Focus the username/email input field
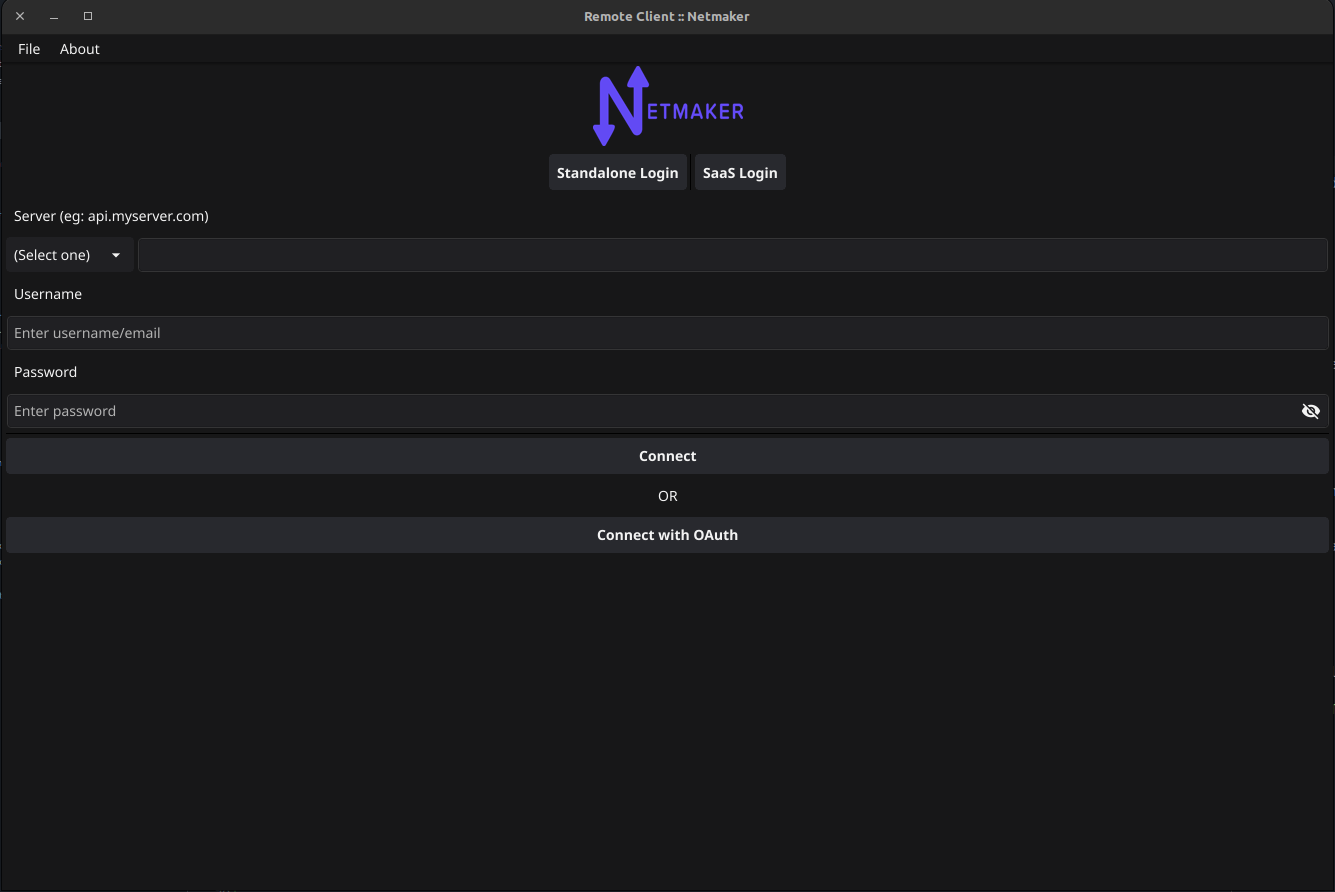 (667, 333)
